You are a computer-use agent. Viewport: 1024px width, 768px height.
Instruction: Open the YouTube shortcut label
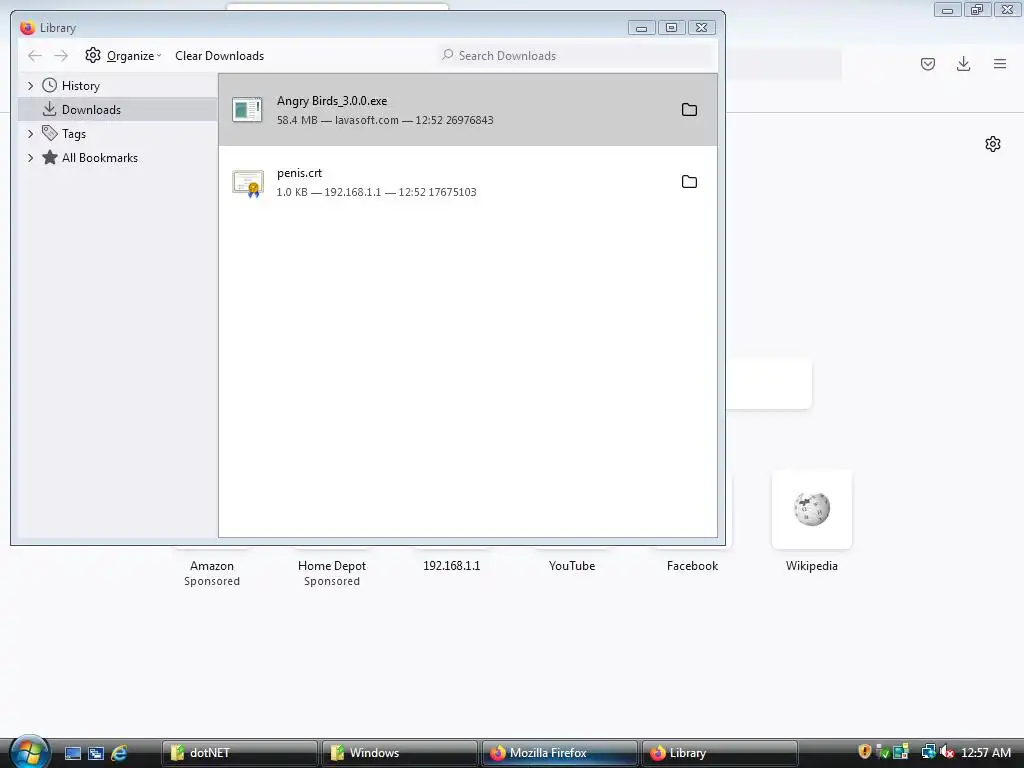(571, 566)
